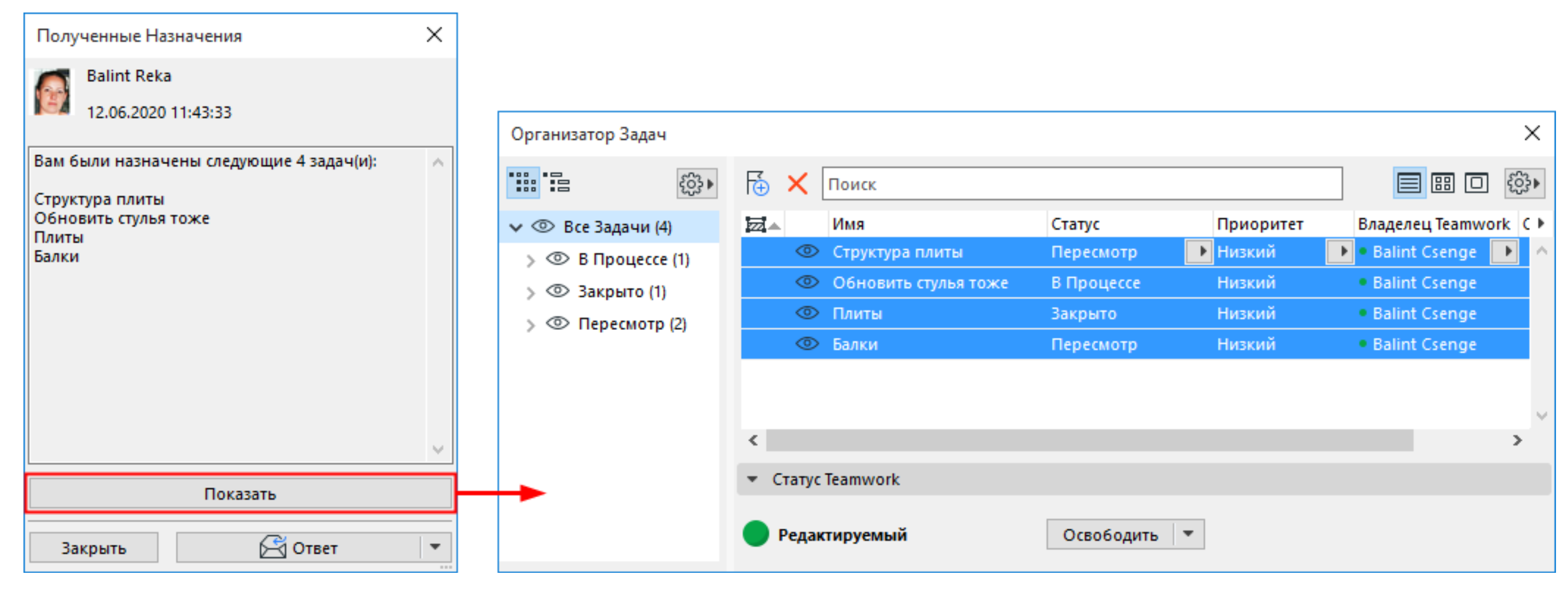Select the Закрыто (1) tree item
Viewport: 1568px width, 589px height.
pos(621,291)
